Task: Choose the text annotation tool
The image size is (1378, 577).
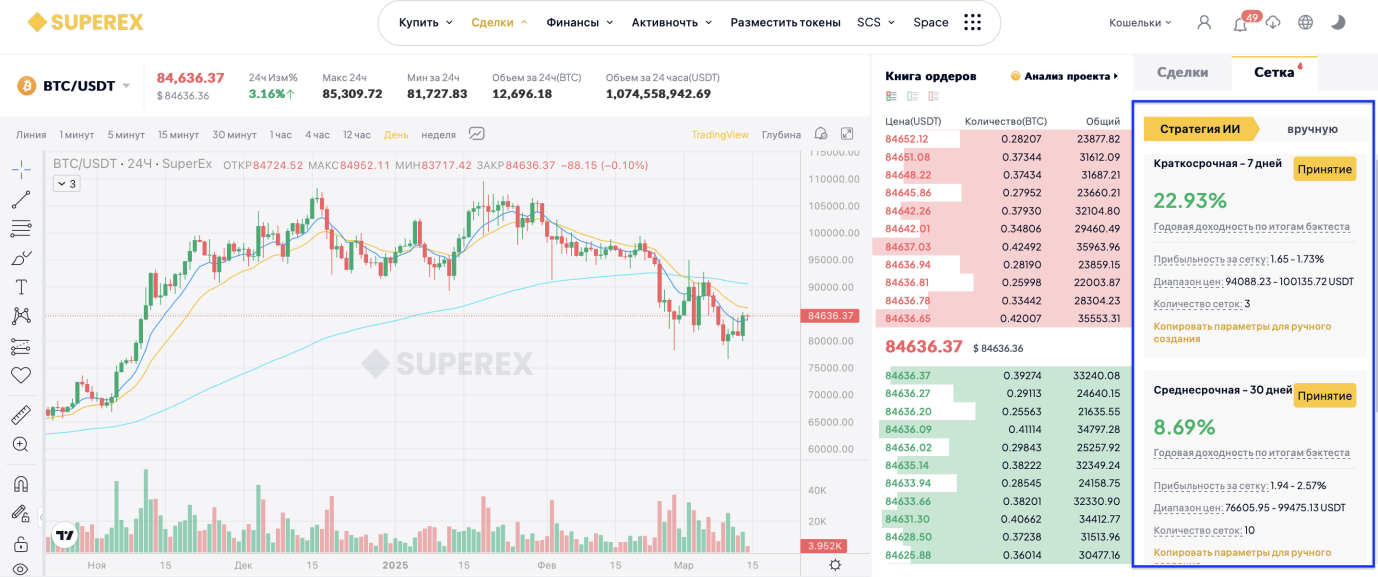Action: click(x=21, y=287)
